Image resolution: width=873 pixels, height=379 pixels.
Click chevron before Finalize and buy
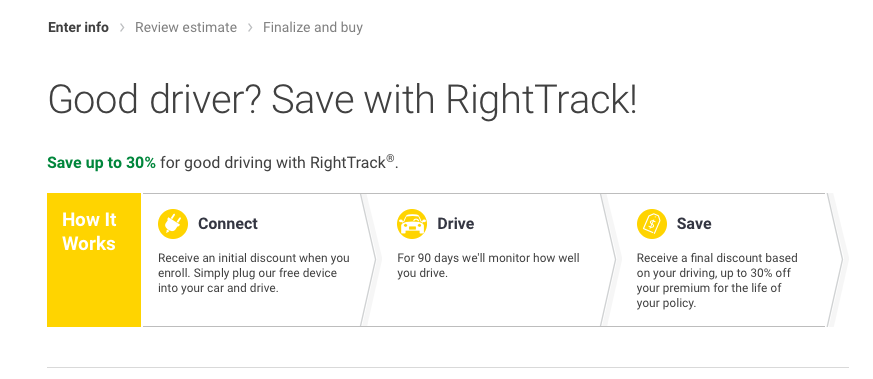click(x=250, y=27)
